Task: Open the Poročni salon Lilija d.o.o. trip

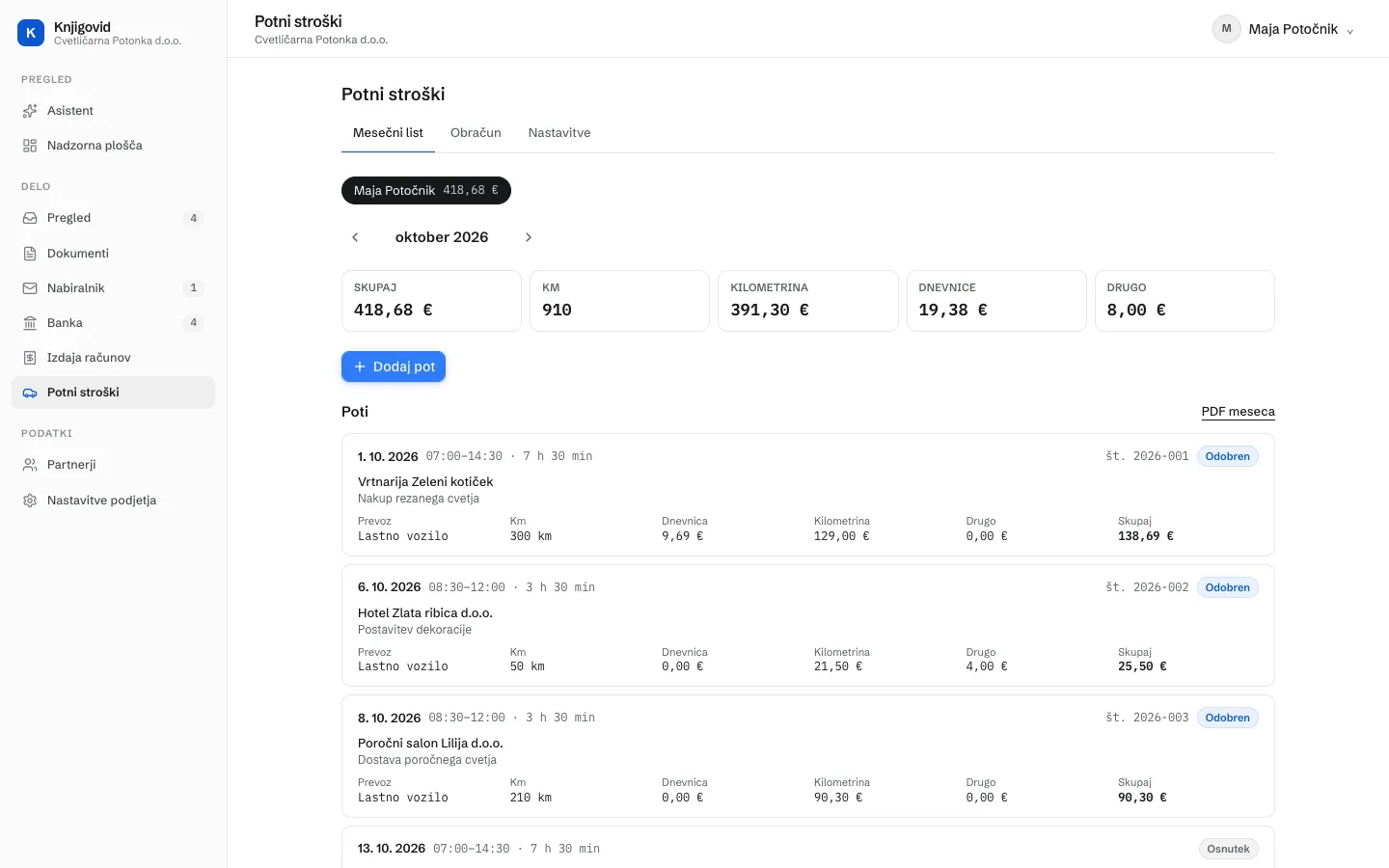Action: tap(808, 756)
